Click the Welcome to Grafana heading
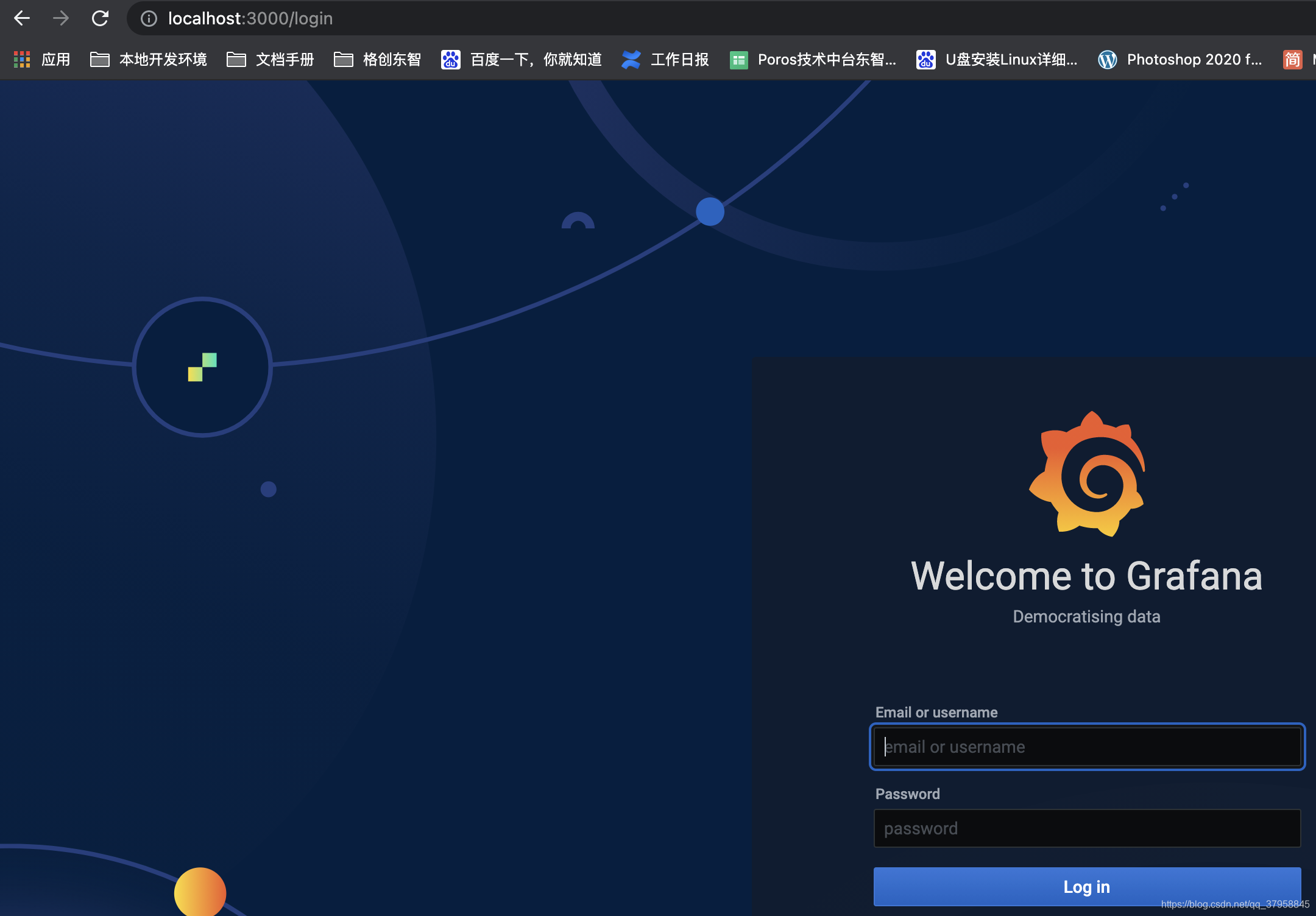This screenshot has width=1316, height=916. coord(1086,576)
